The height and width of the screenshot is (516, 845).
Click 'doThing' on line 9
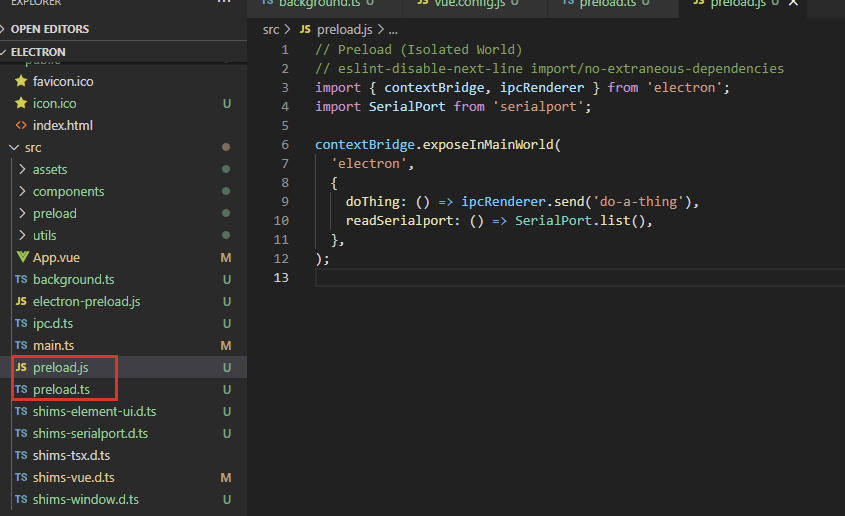(372, 202)
